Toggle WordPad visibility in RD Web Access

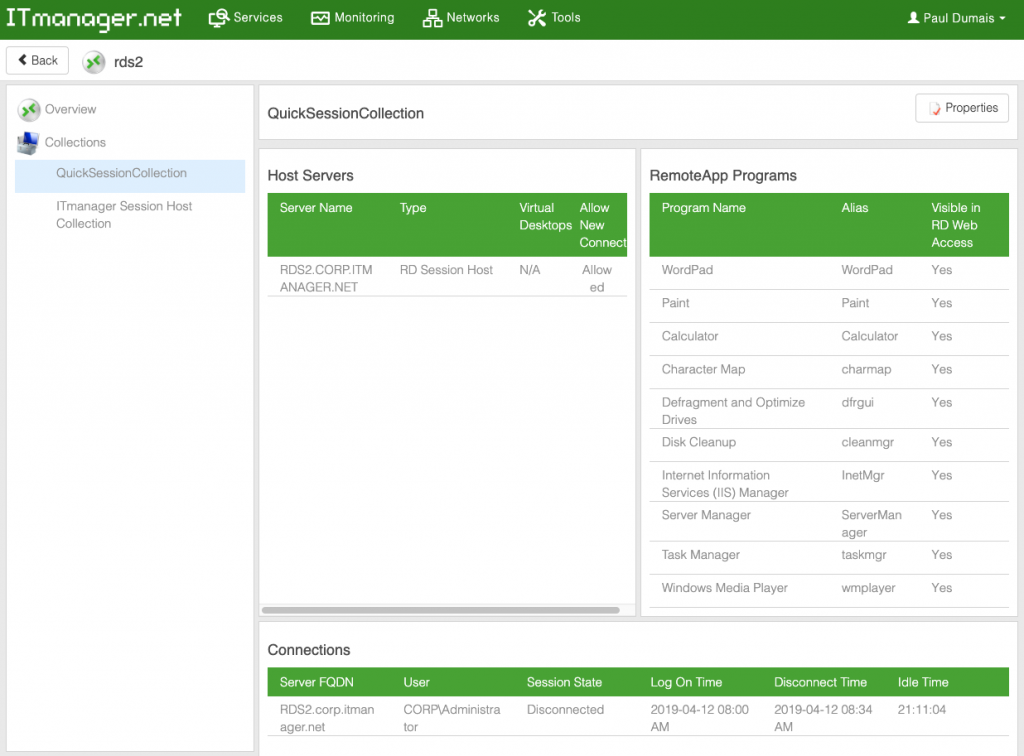[x=941, y=269]
